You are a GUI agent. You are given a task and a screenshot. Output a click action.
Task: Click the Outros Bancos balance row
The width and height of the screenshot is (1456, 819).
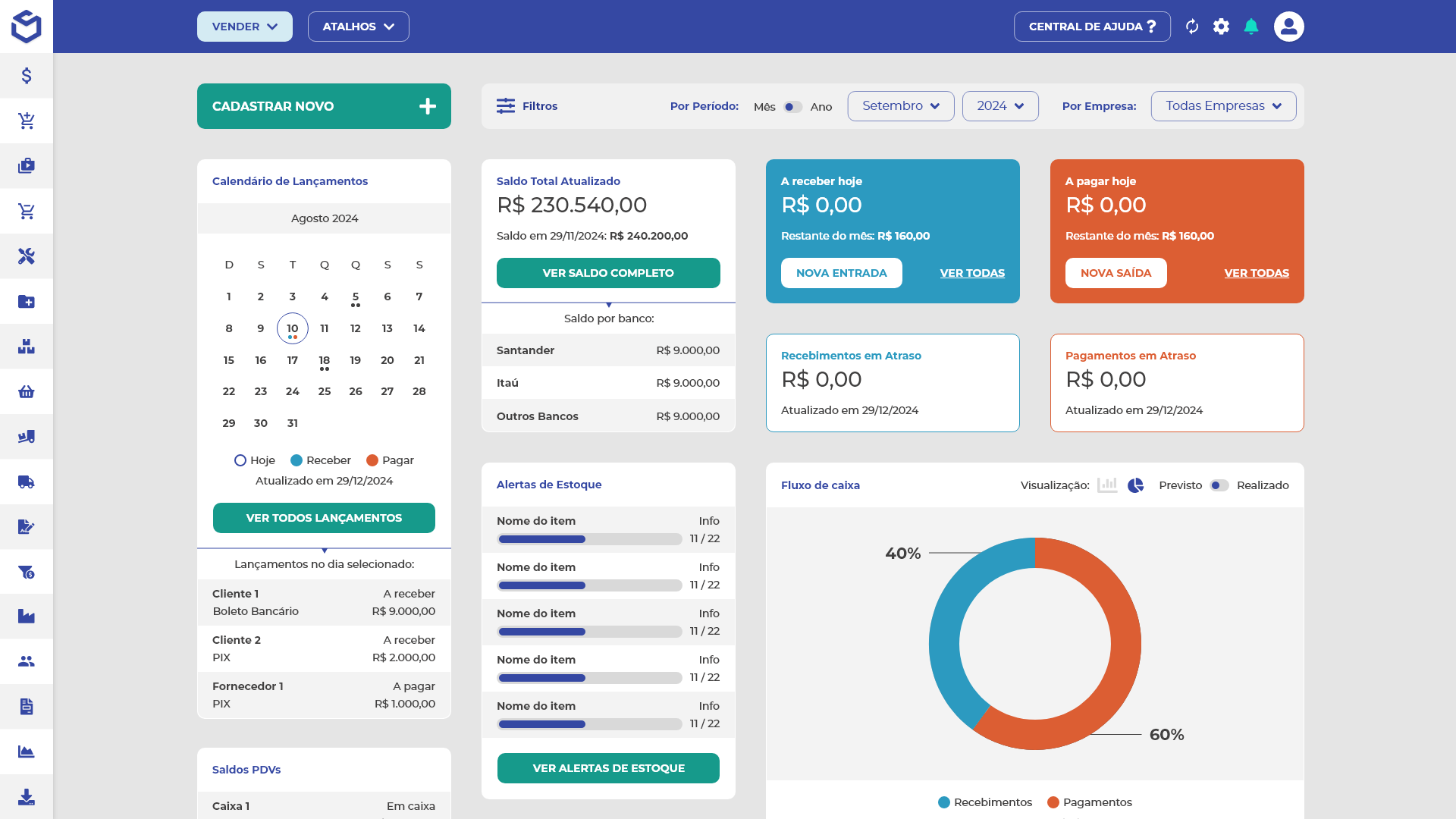click(608, 416)
